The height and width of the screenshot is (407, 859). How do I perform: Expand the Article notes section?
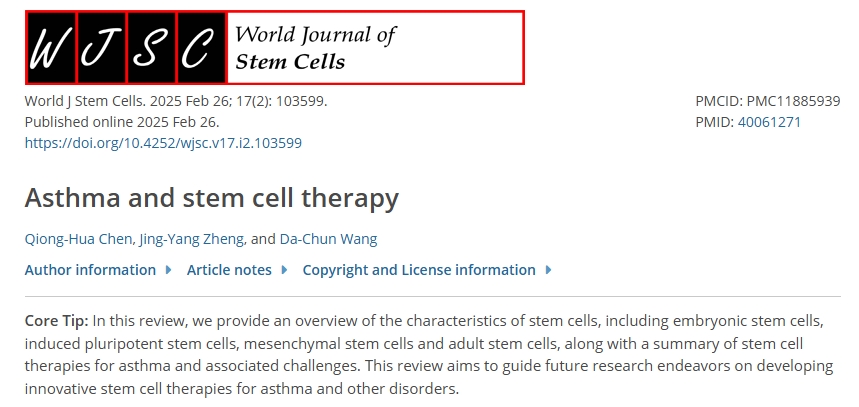(x=229, y=270)
